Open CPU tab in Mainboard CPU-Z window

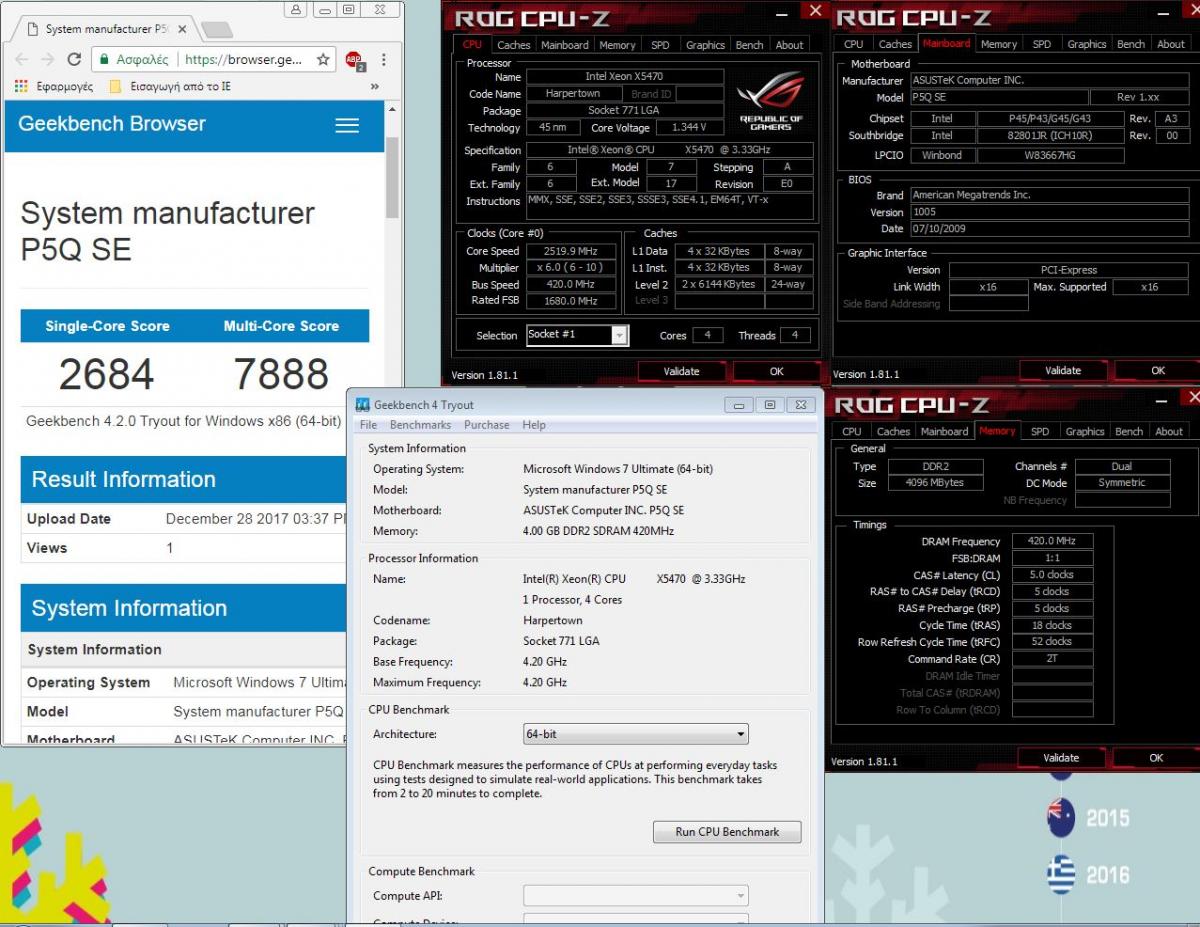tap(853, 44)
